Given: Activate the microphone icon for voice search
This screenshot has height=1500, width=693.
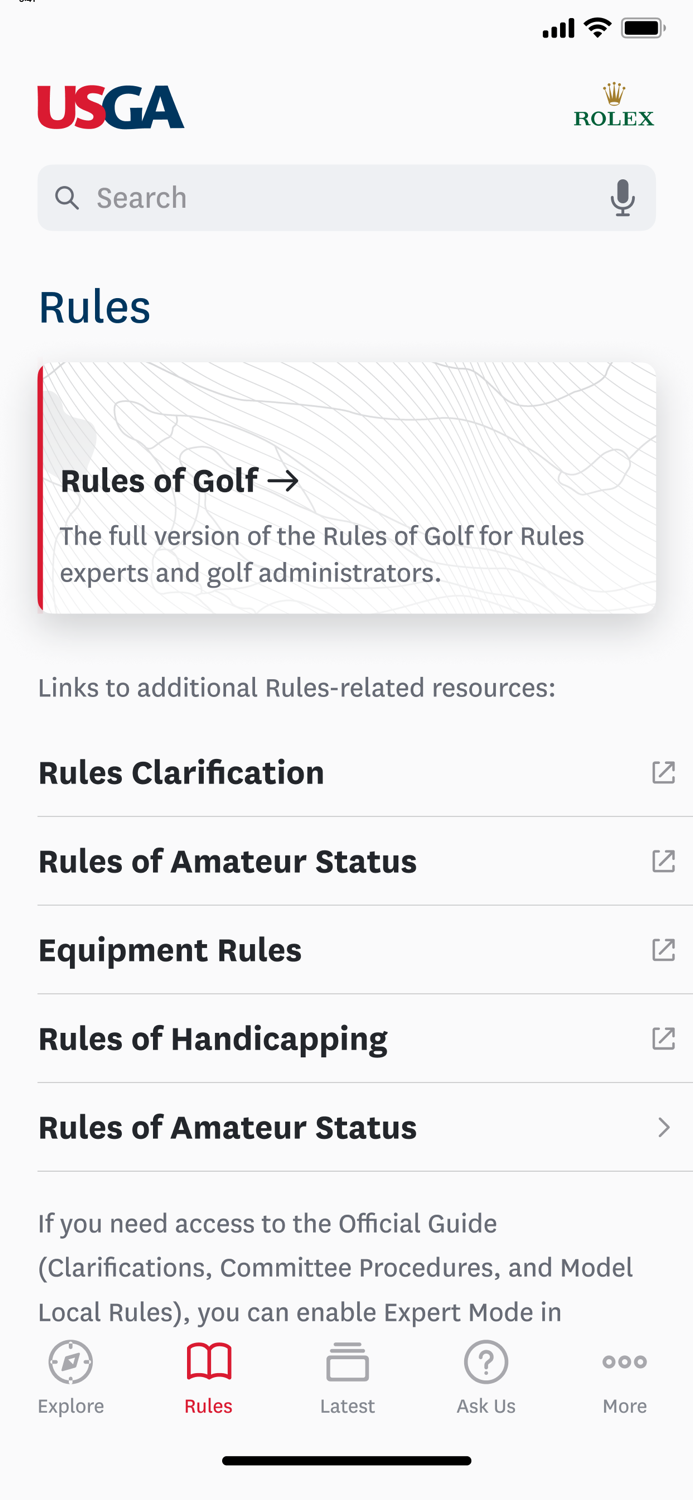Looking at the screenshot, I should tap(622, 198).
